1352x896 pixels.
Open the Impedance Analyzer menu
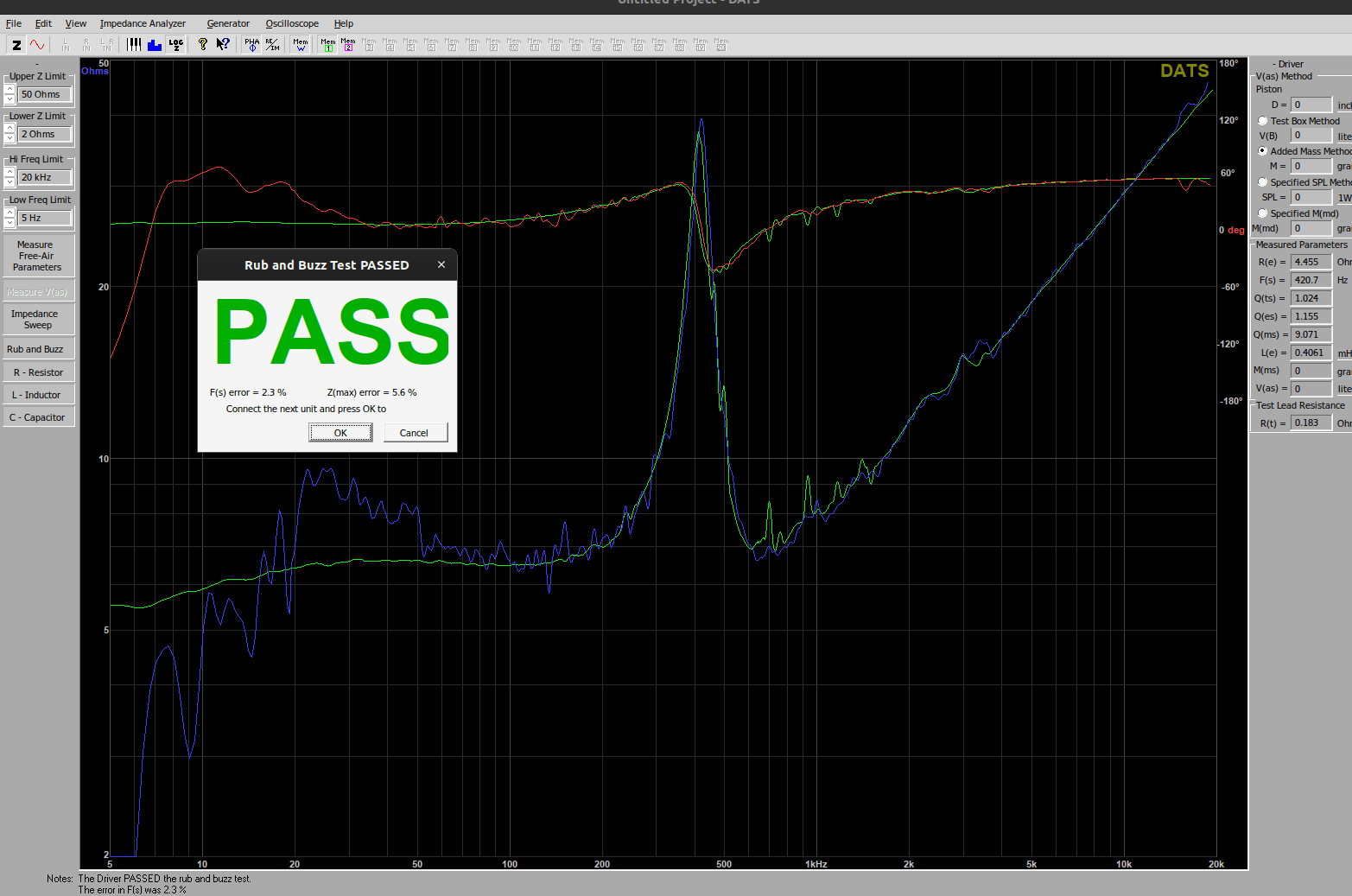pyautogui.click(x=143, y=23)
